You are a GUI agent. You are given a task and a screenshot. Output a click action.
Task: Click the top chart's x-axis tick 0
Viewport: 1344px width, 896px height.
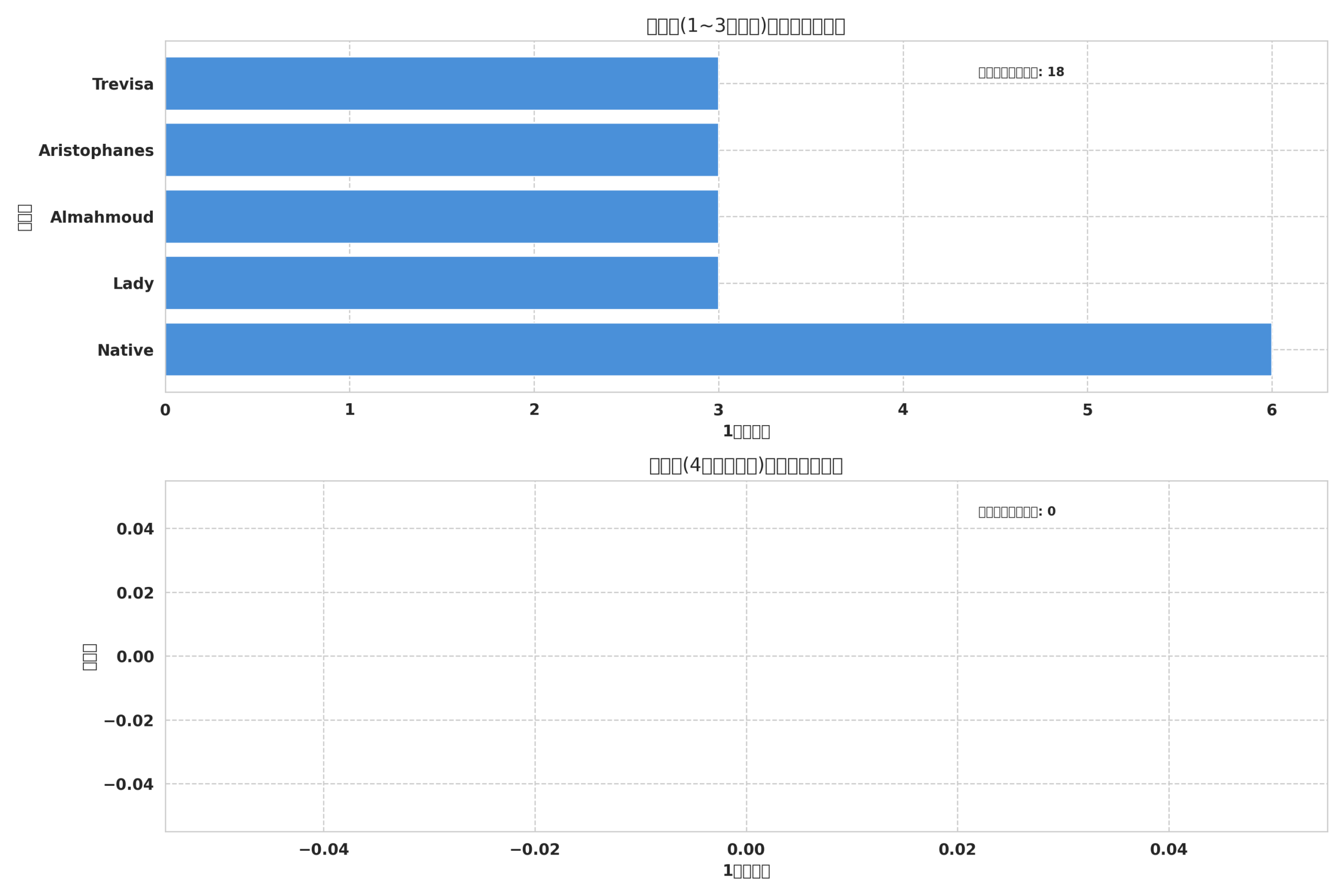coord(165,410)
